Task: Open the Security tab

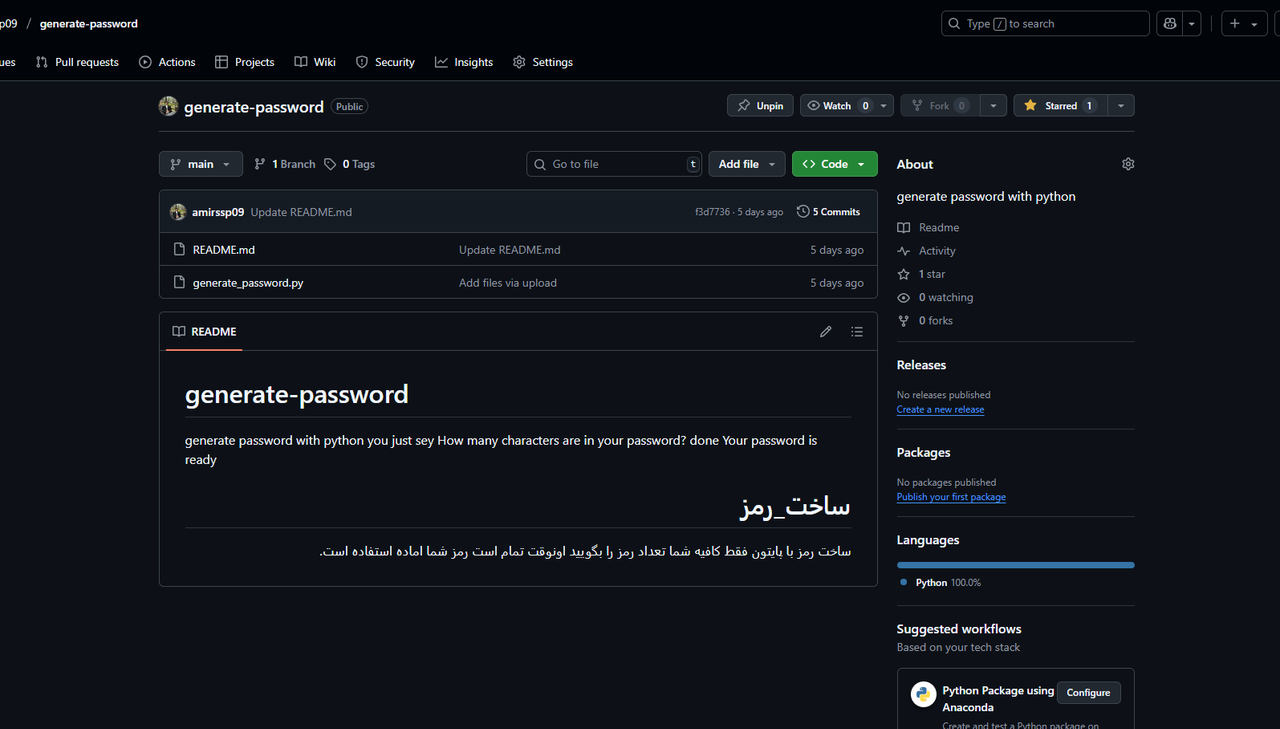Action: coord(385,62)
